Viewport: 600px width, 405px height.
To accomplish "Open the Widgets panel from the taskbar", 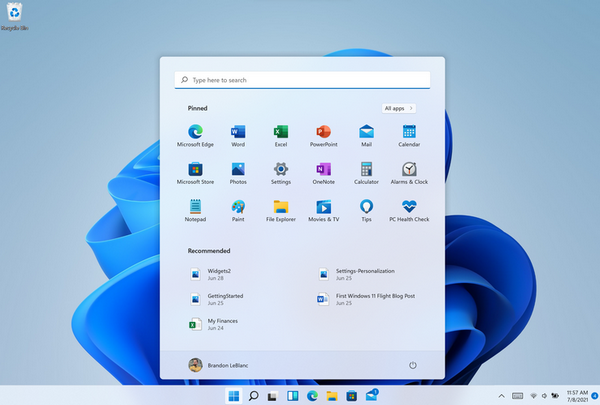I will [x=293, y=396].
